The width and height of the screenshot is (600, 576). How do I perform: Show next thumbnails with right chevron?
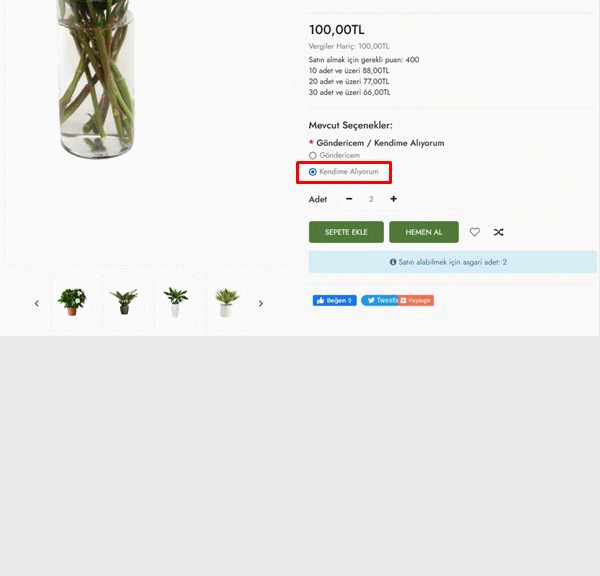point(261,304)
